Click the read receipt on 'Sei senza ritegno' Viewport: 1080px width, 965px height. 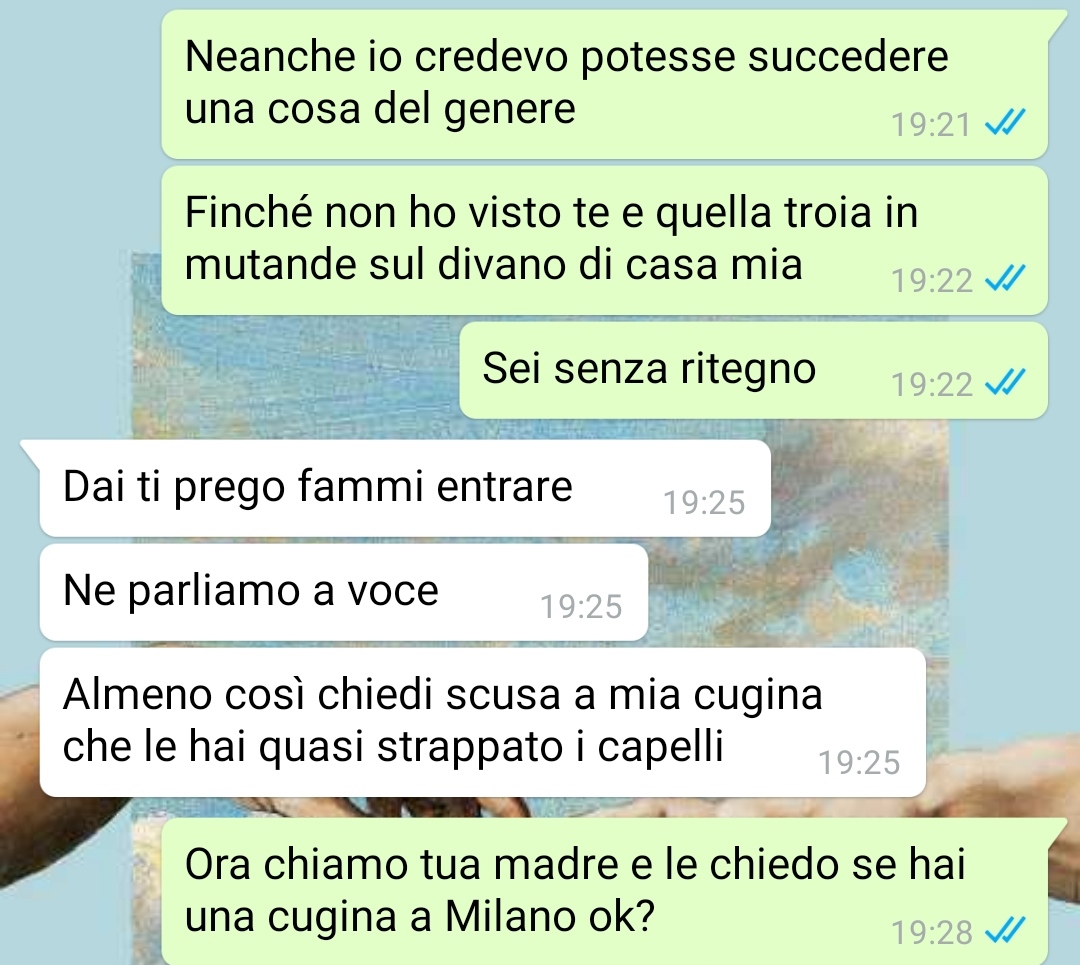point(1005,382)
